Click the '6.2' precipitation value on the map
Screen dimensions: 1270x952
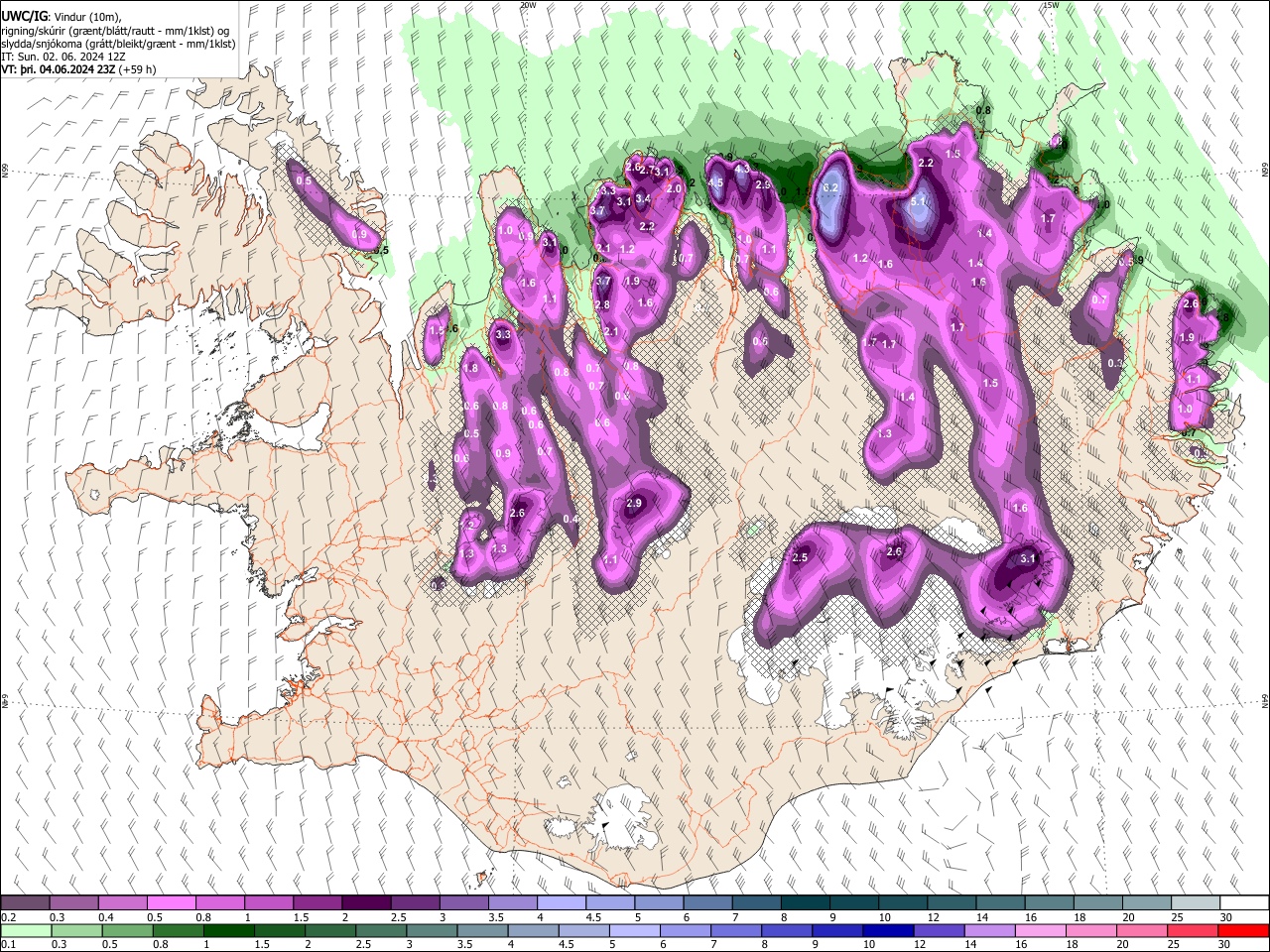point(831,187)
